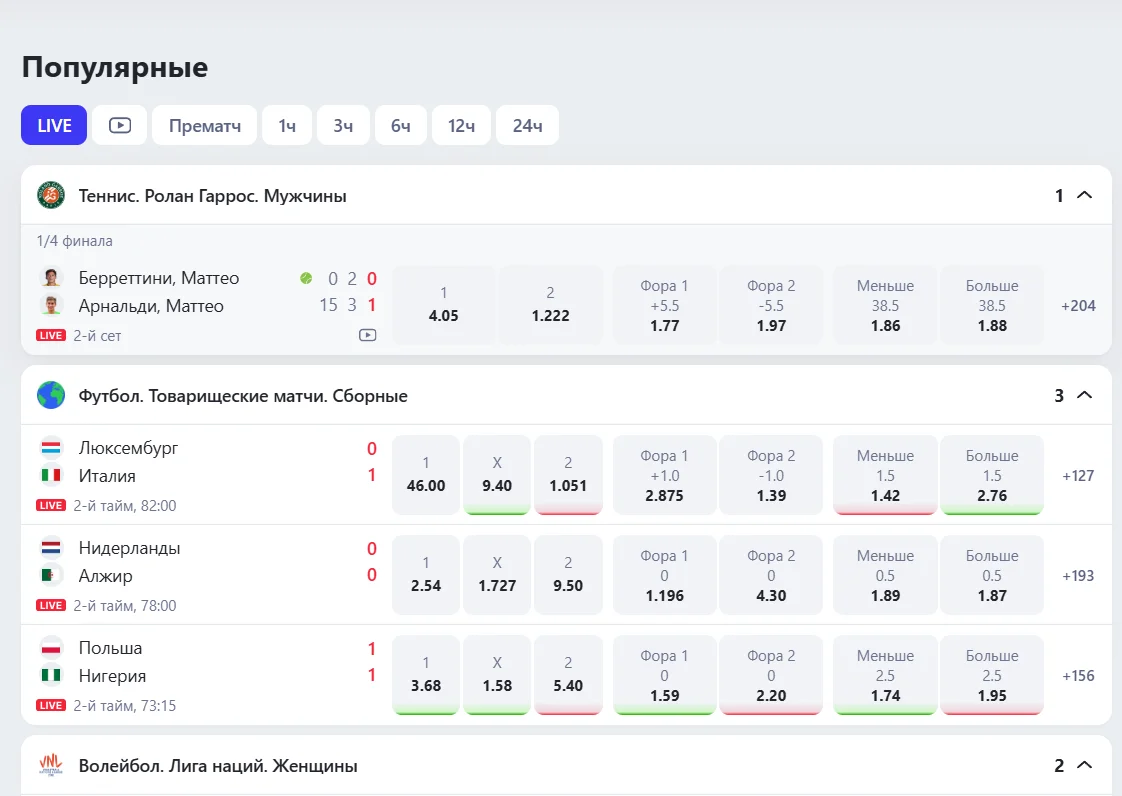Click the VNL volleyball league logo
The height and width of the screenshot is (796, 1122).
pos(51,765)
